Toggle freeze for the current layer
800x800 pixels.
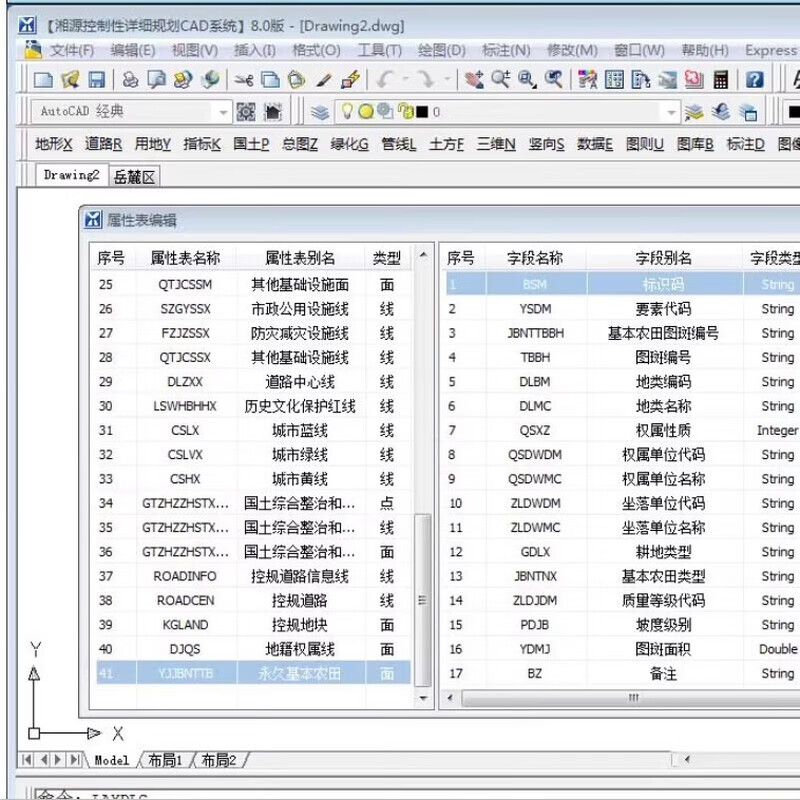click(x=367, y=113)
